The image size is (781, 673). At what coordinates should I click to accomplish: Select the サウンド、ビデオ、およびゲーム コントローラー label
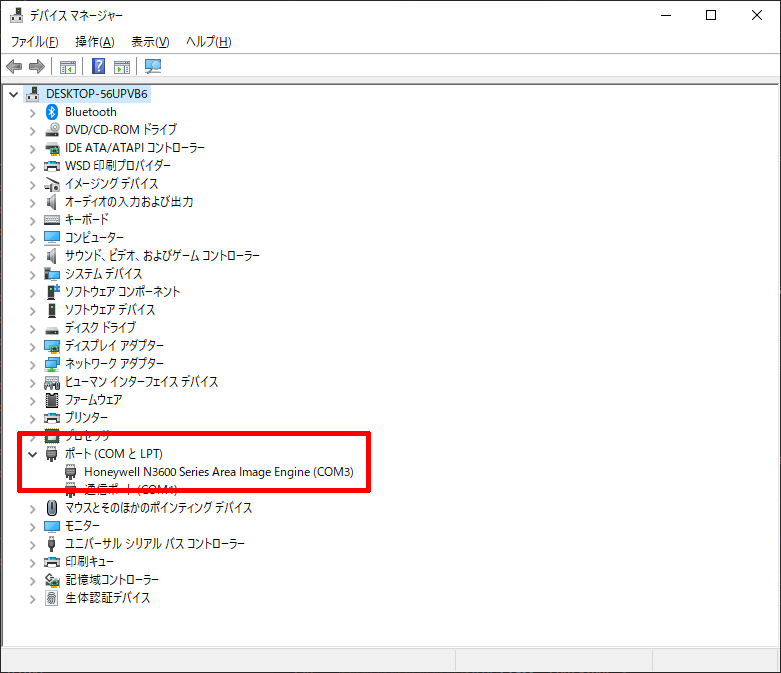tap(162, 256)
